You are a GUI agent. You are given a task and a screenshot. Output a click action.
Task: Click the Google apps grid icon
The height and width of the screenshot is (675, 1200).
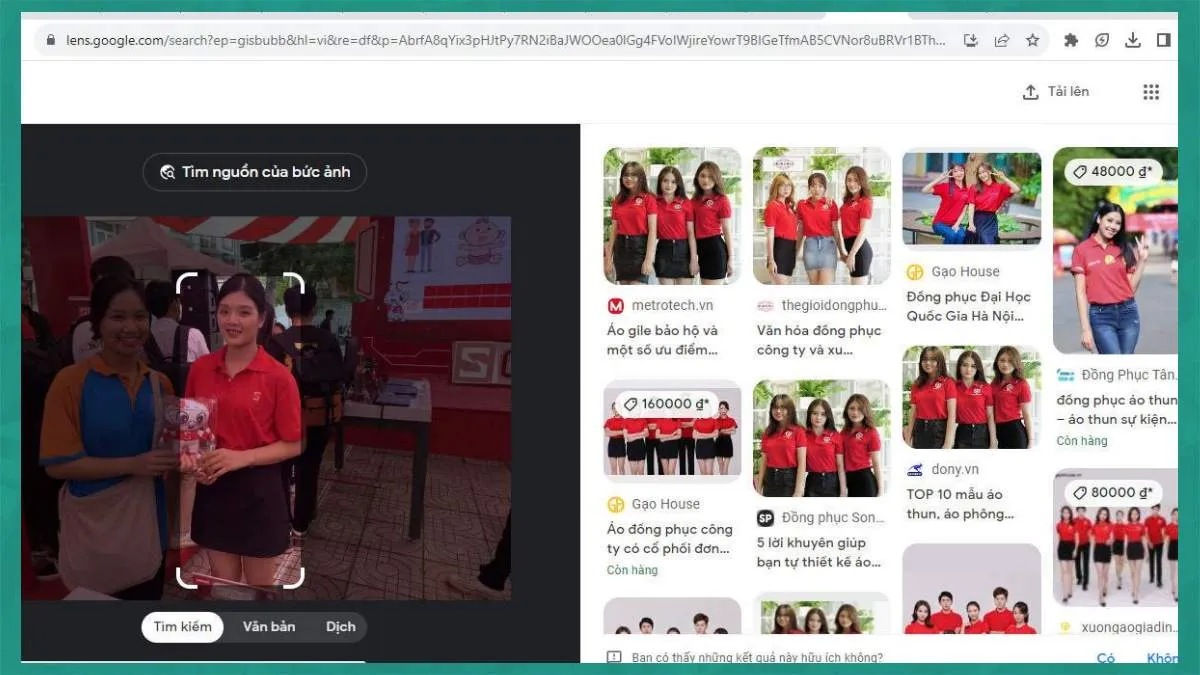pyautogui.click(x=1151, y=92)
